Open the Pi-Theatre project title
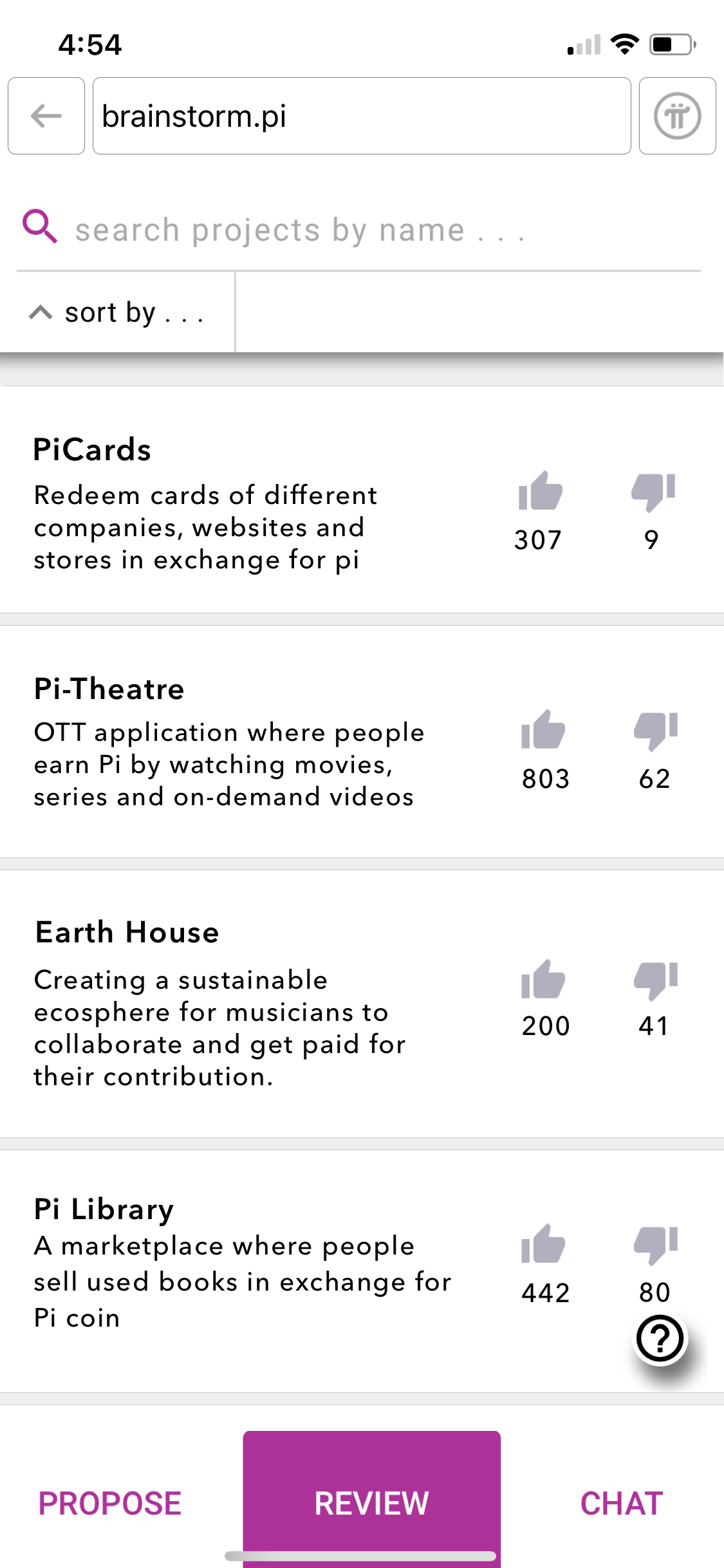Viewport: 724px width, 1568px height. pyautogui.click(x=109, y=689)
